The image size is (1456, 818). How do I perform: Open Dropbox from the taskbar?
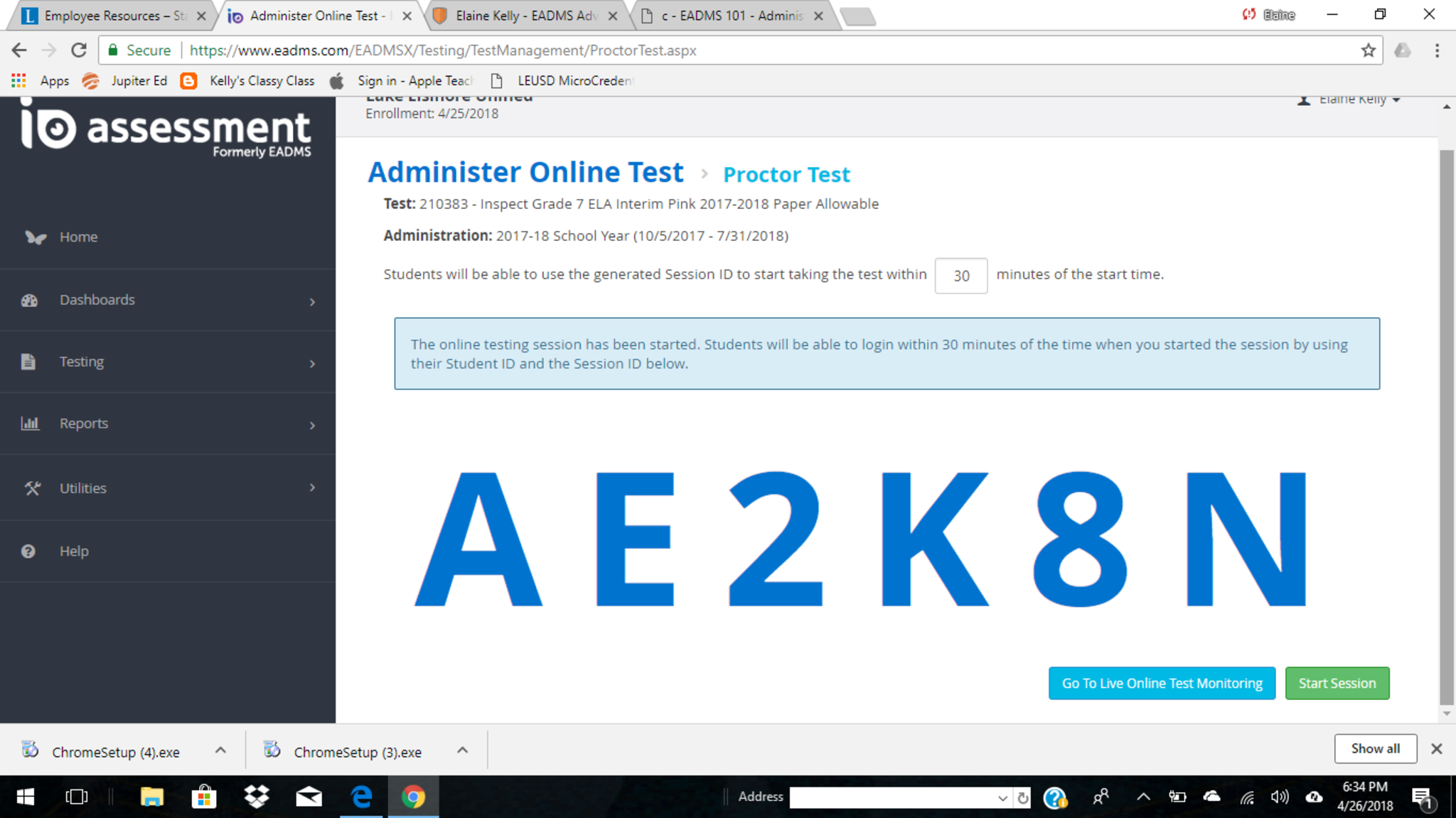point(256,797)
